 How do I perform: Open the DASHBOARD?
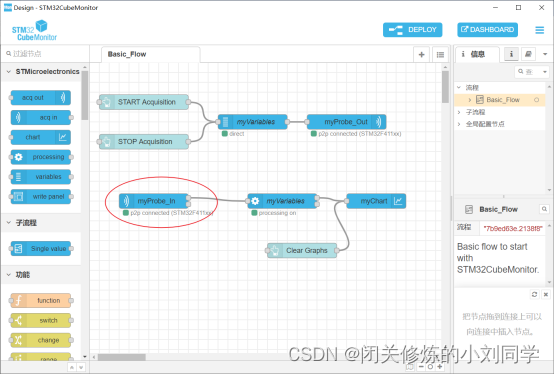[488, 30]
